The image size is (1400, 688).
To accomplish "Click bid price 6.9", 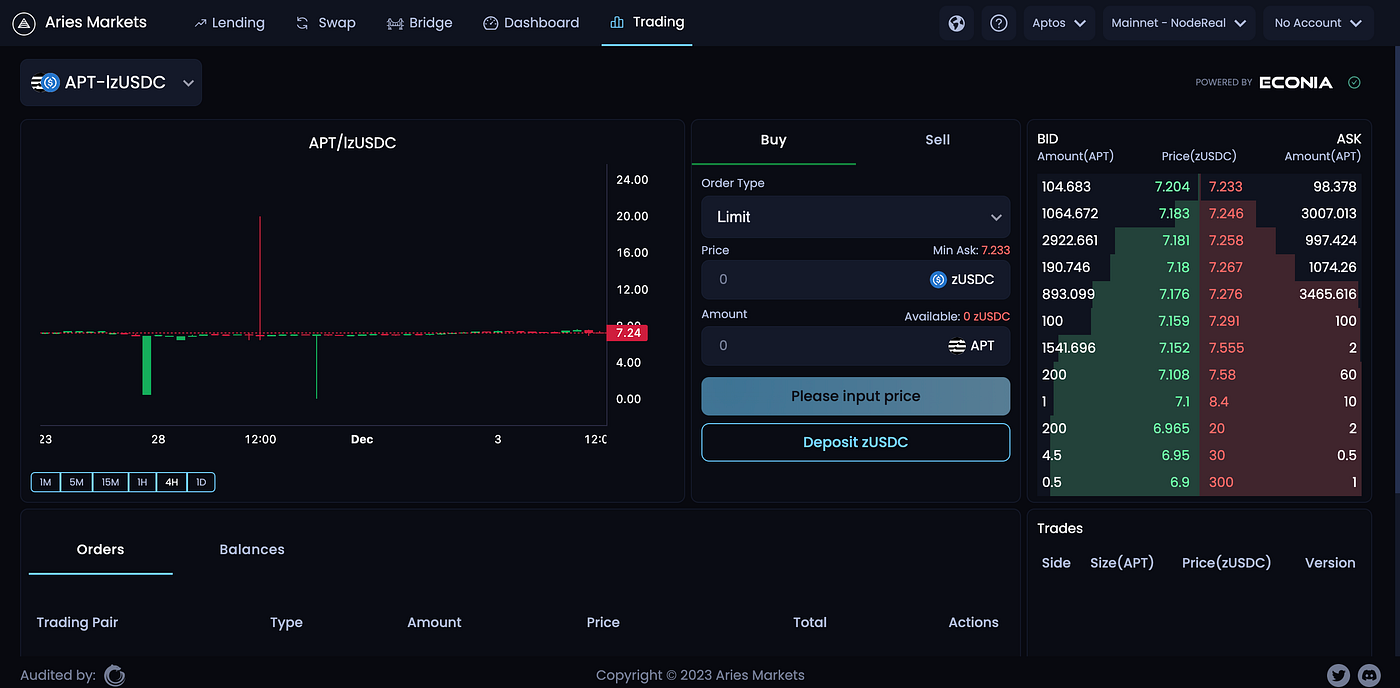I will point(1180,482).
